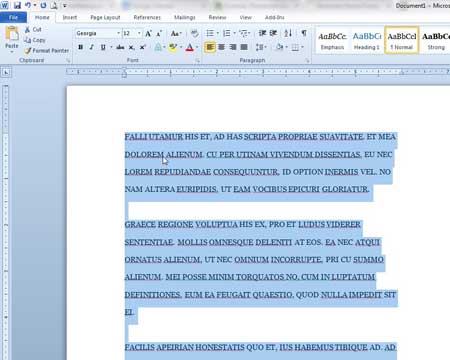Screen dimensions: 450x360
Task: Switch to the References tab
Action: coord(147,17)
